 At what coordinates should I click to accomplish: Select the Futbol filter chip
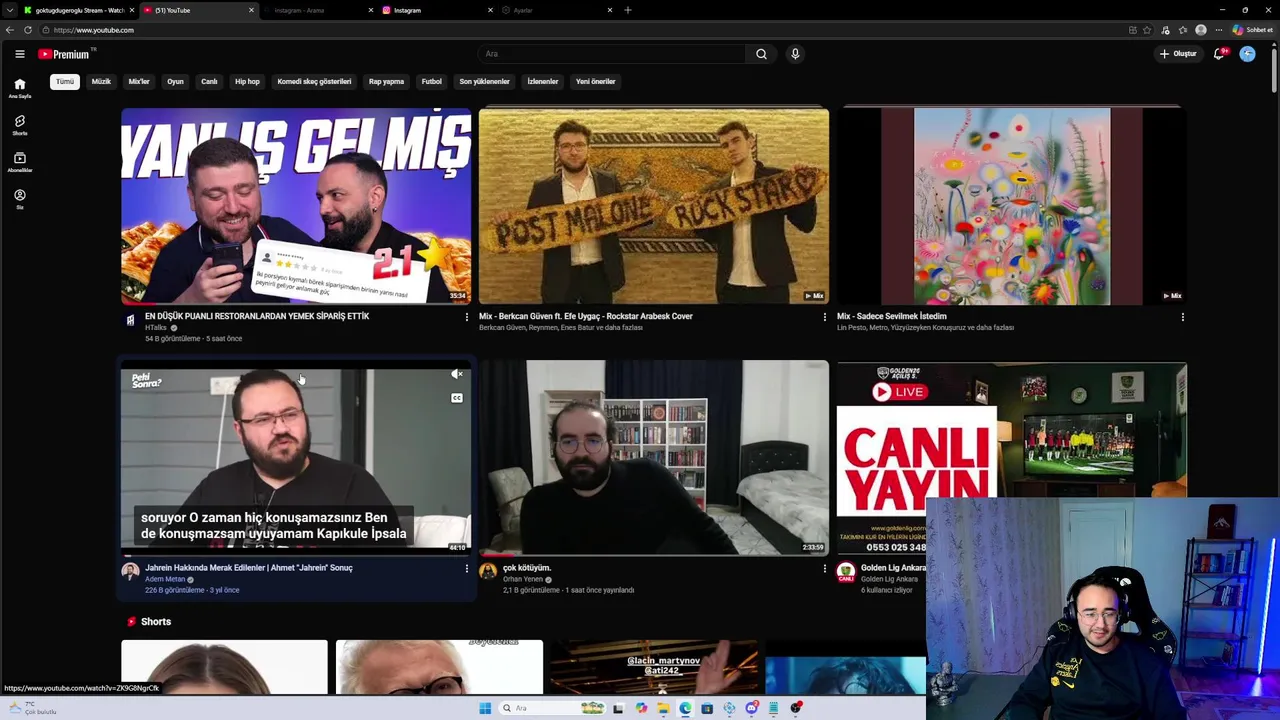(432, 82)
